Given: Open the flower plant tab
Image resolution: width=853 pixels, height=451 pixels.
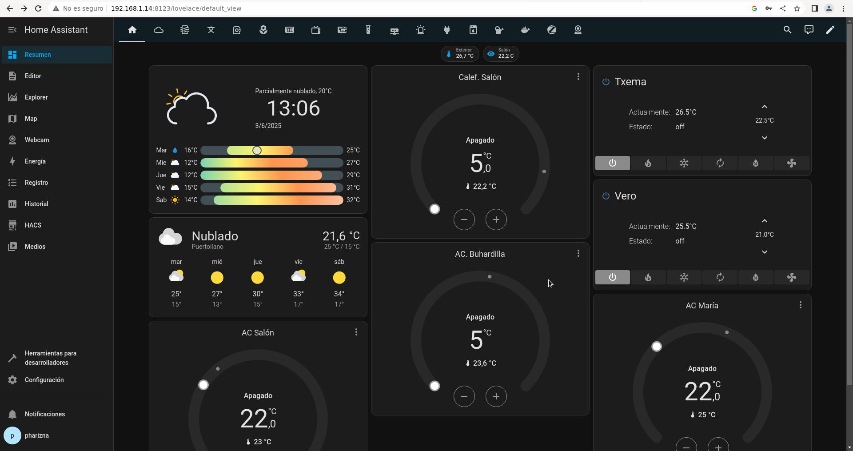Looking at the screenshot, I should coord(263,30).
